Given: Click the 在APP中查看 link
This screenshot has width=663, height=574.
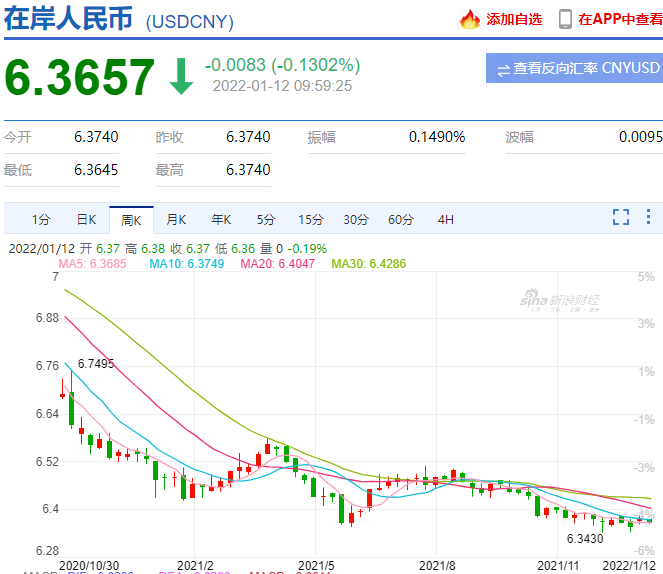Looking at the screenshot, I should pos(620,19).
